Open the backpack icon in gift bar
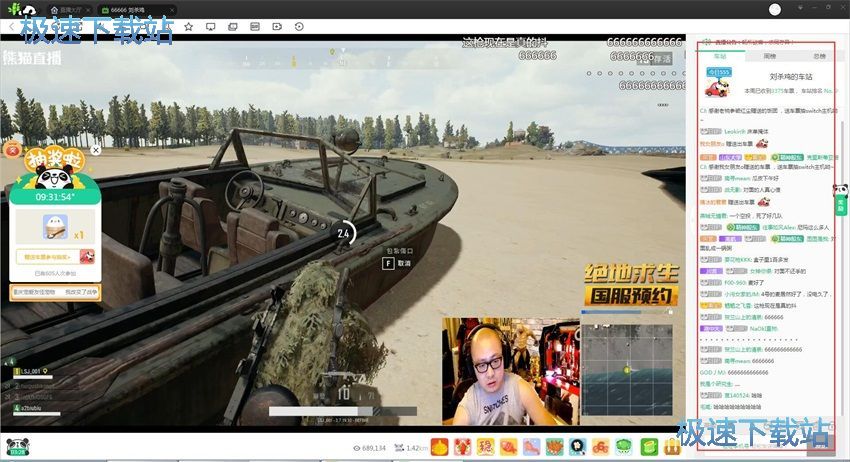 (x=672, y=447)
